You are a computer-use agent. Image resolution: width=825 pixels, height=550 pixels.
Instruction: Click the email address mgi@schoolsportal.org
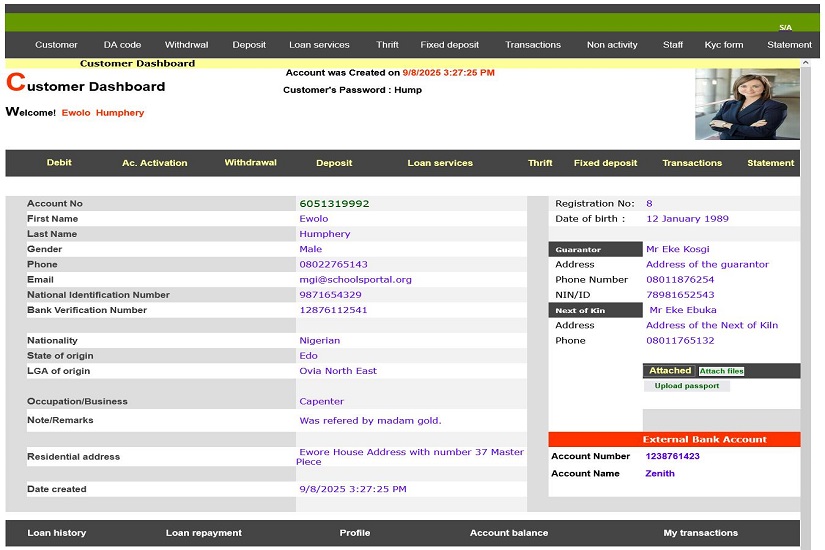pyautogui.click(x=355, y=280)
